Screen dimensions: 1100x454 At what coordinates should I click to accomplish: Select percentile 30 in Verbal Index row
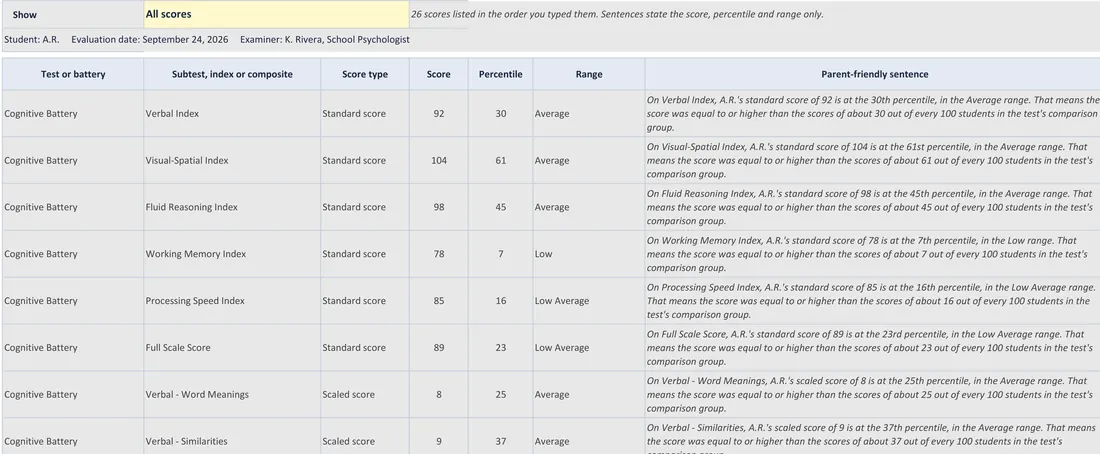[x=500, y=114]
